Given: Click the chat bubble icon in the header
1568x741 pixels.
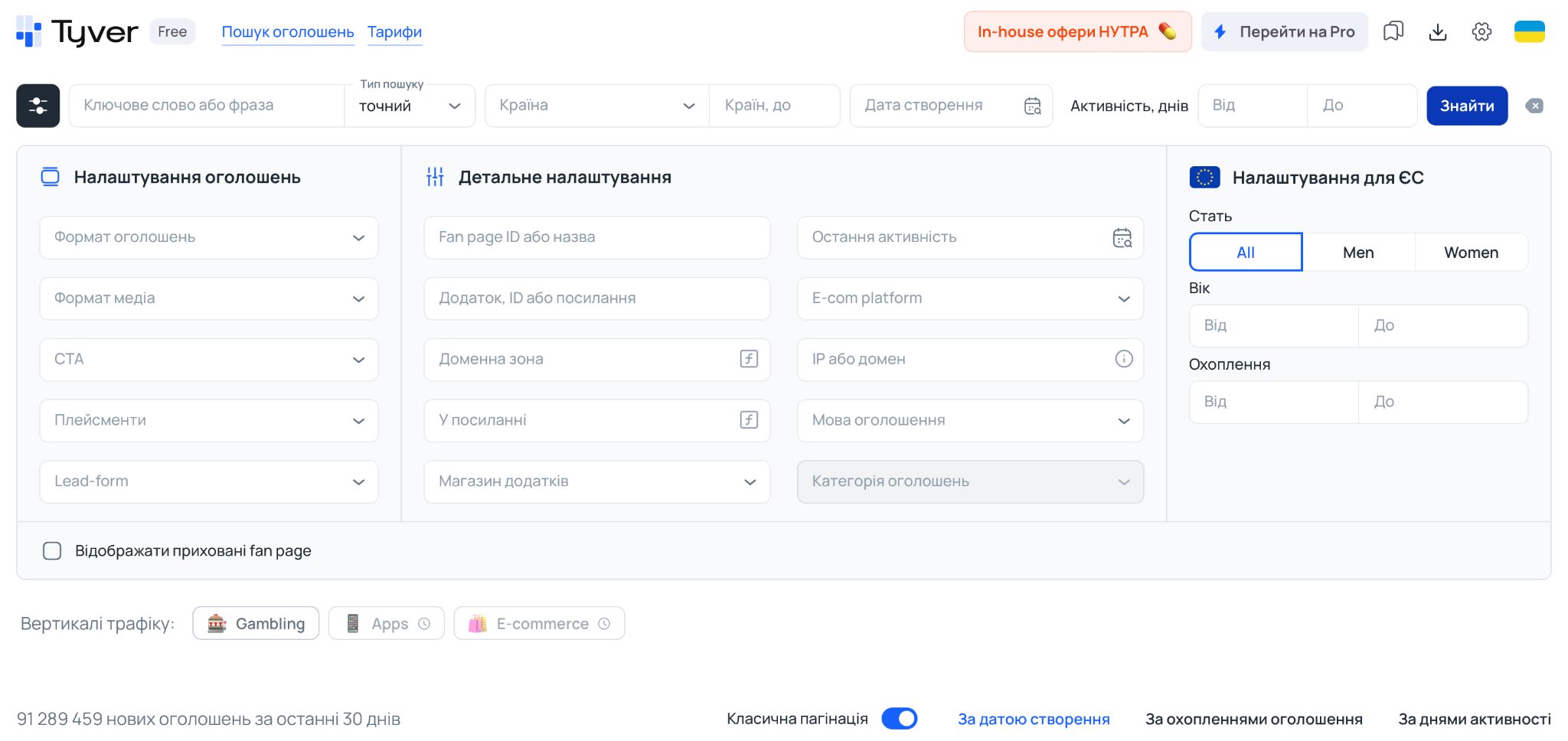Looking at the screenshot, I should coord(1393,31).
